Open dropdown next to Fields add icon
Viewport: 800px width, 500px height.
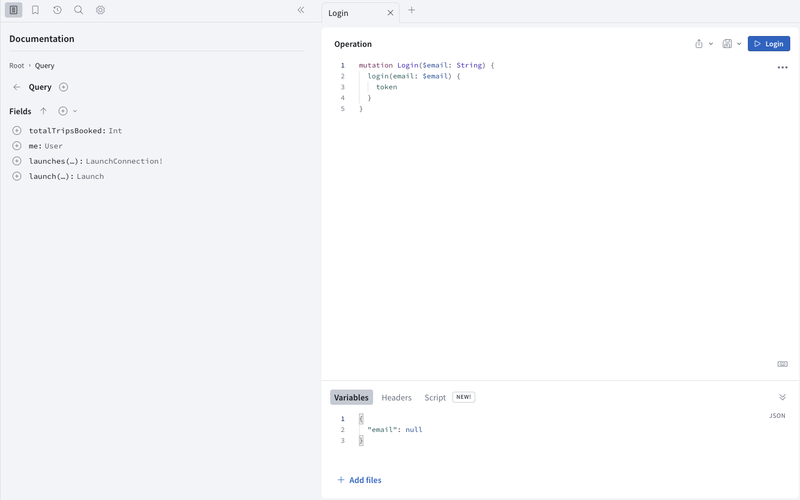click(75, 111)
